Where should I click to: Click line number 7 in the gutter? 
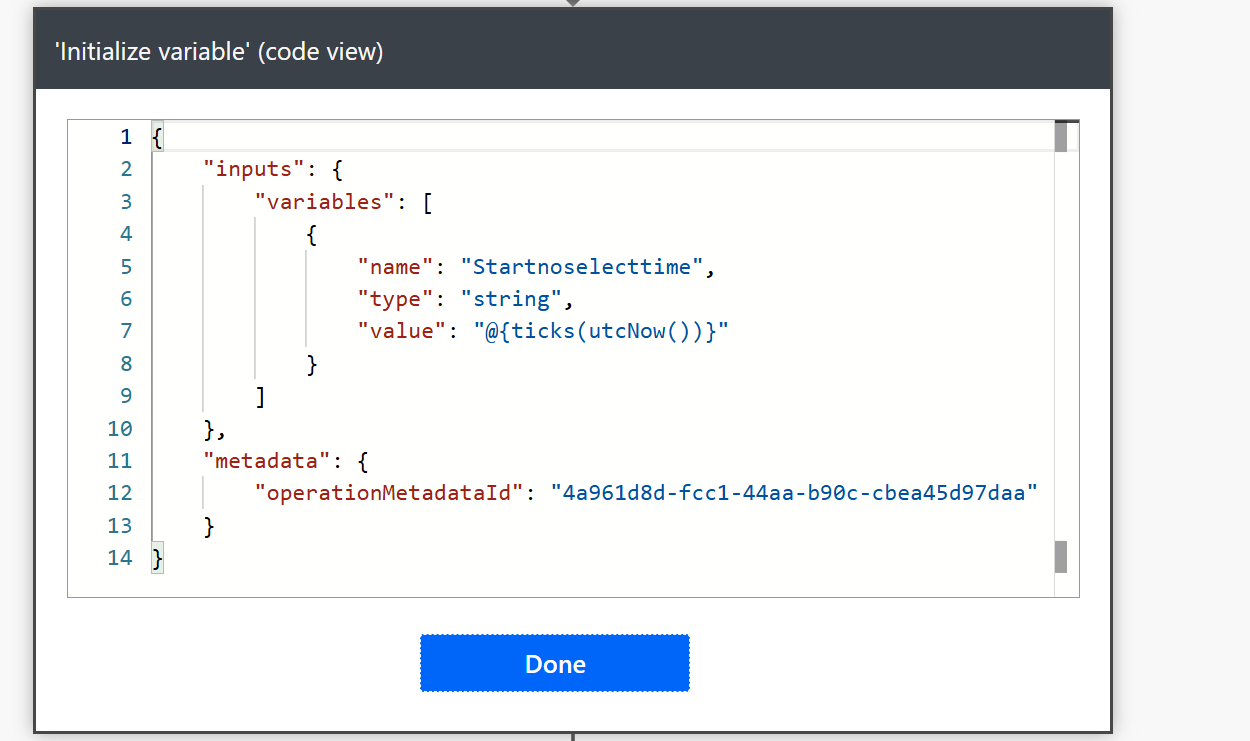(125, 331)
